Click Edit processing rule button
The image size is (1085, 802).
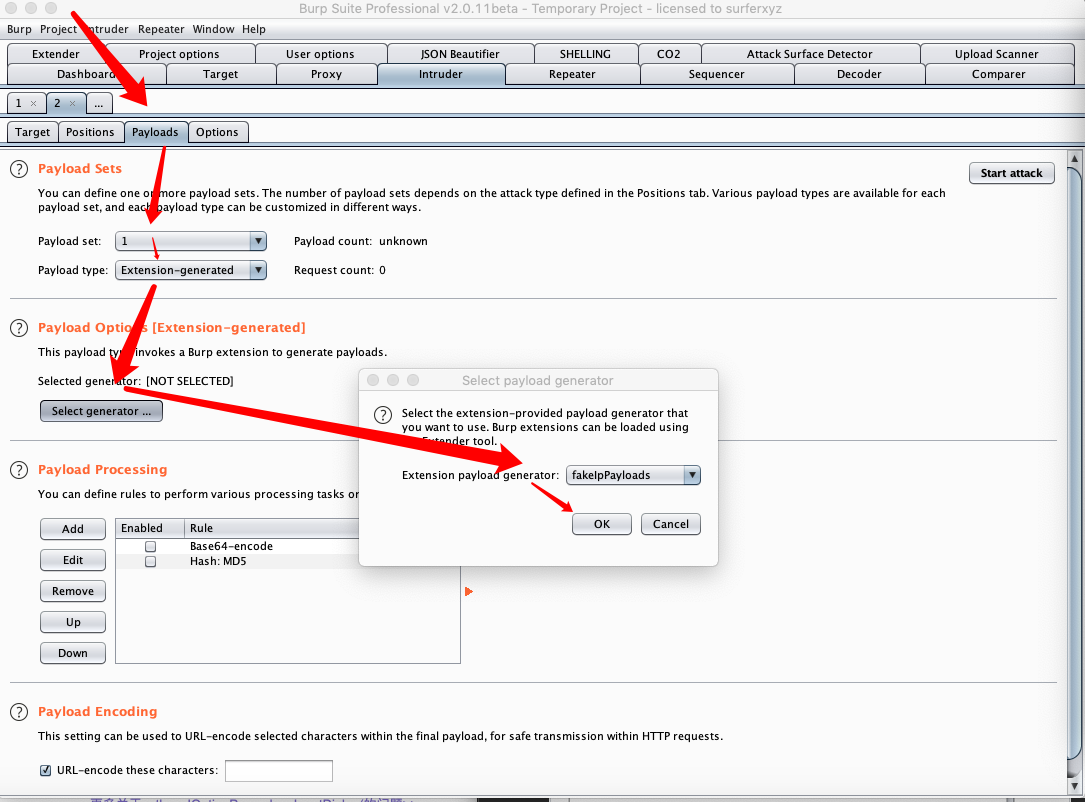coord(73,560)
